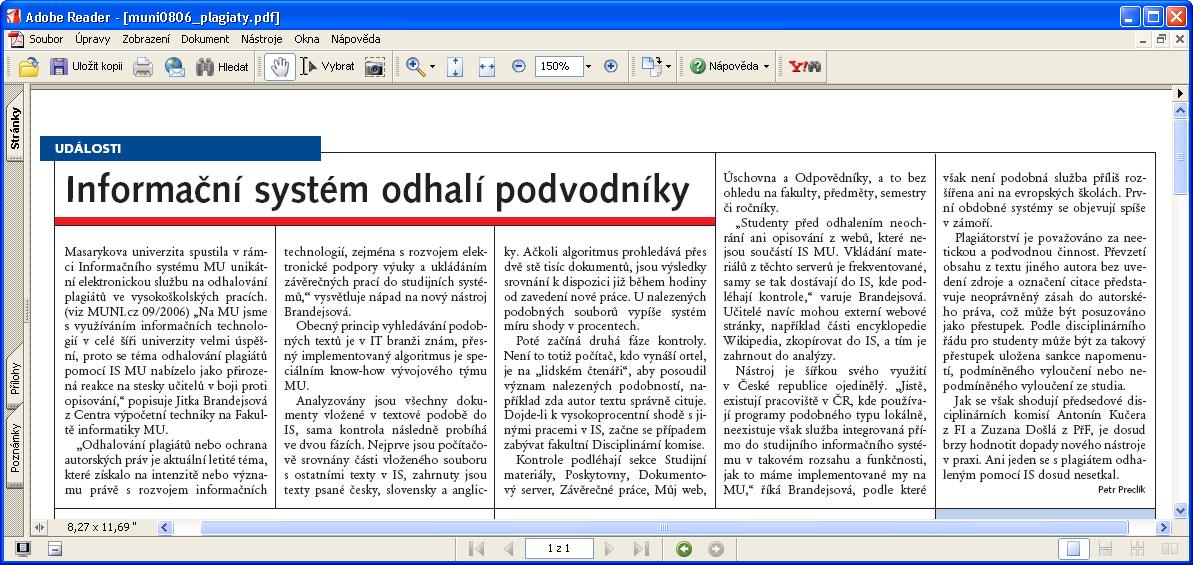Activate the Vybrat text selection tool

[x=328, y=67]
